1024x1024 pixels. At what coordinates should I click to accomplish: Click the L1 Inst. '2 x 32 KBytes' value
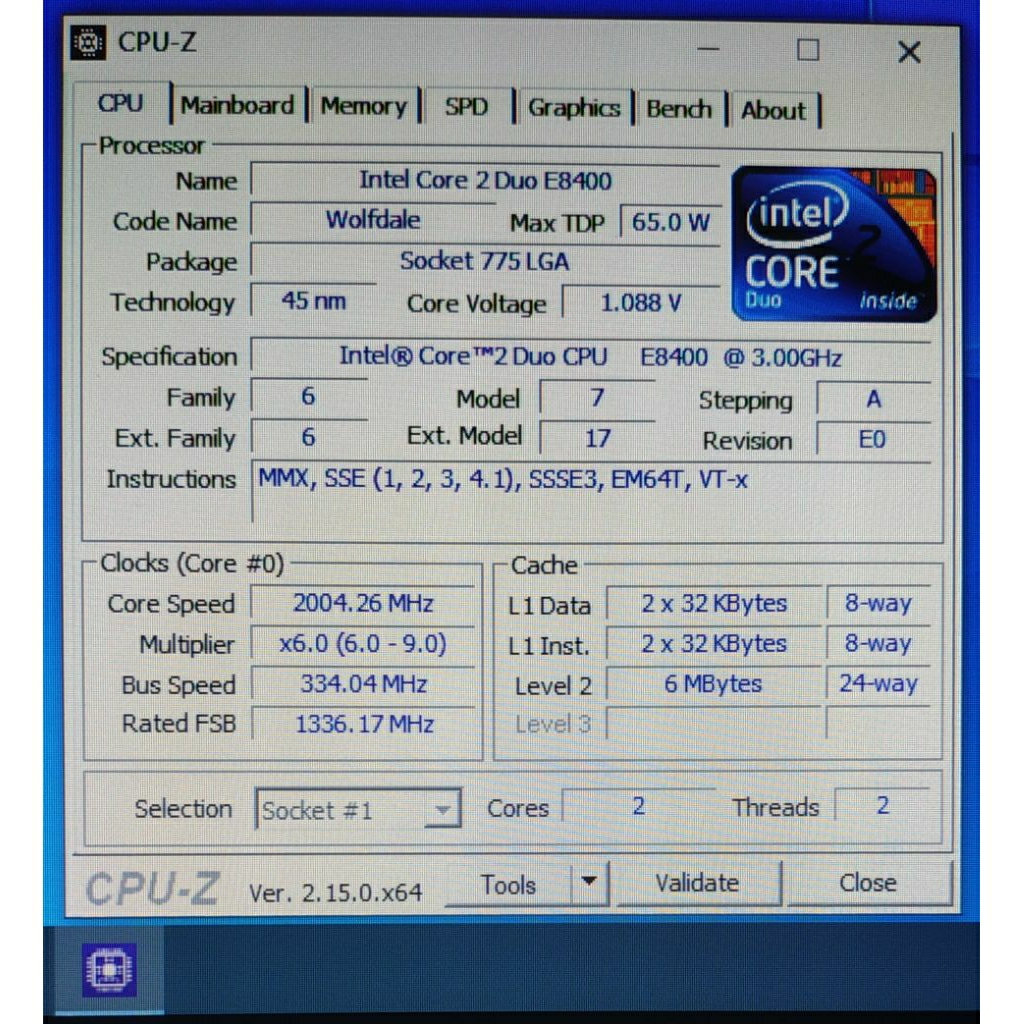(x=714, y=644)
